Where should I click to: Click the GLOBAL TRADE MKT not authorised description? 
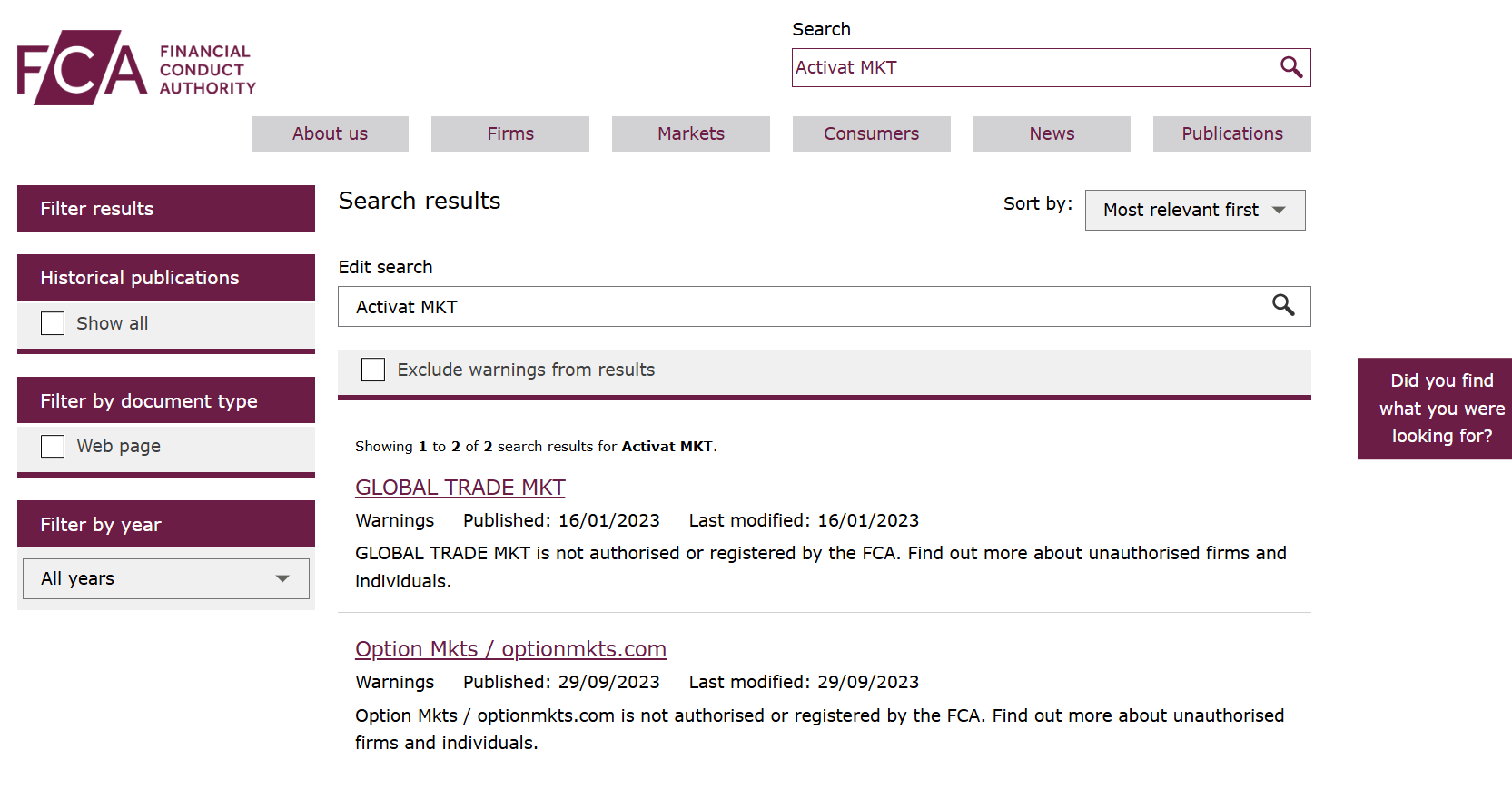pyautogui.click(x=821, y=567)
